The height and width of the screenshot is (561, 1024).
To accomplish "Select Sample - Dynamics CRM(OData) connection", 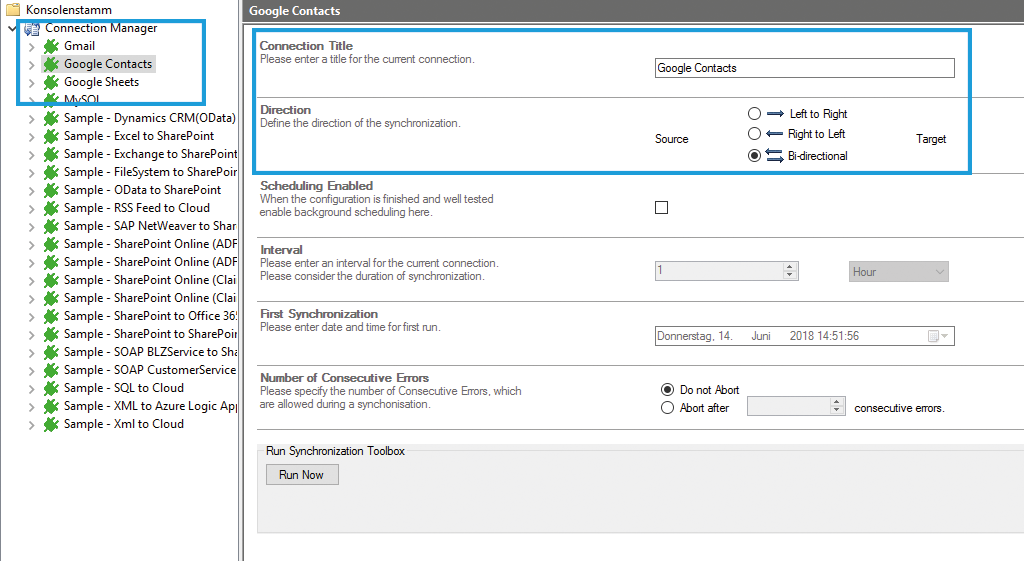I will point(149,118).
